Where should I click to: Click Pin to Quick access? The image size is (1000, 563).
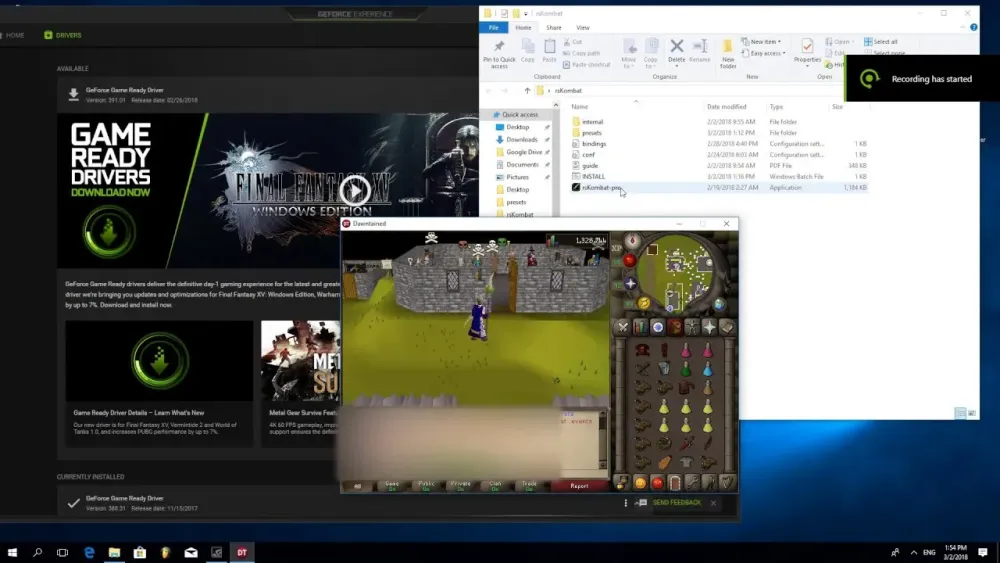pos(499,54)
